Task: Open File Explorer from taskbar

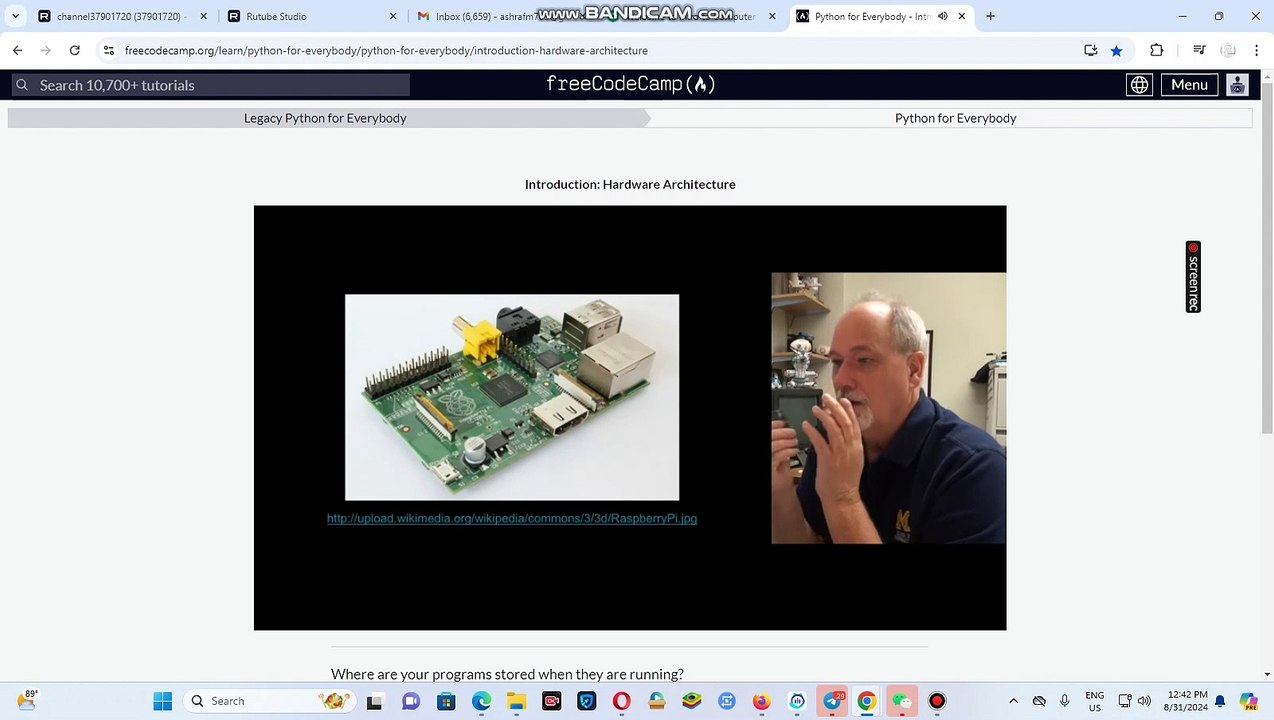Action: [x=516, y=701]
